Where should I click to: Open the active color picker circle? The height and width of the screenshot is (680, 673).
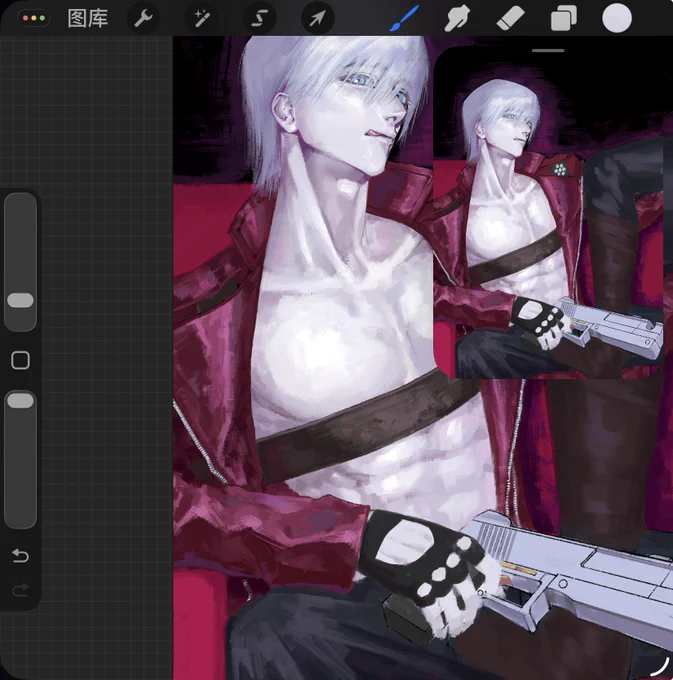pos(617,18)
